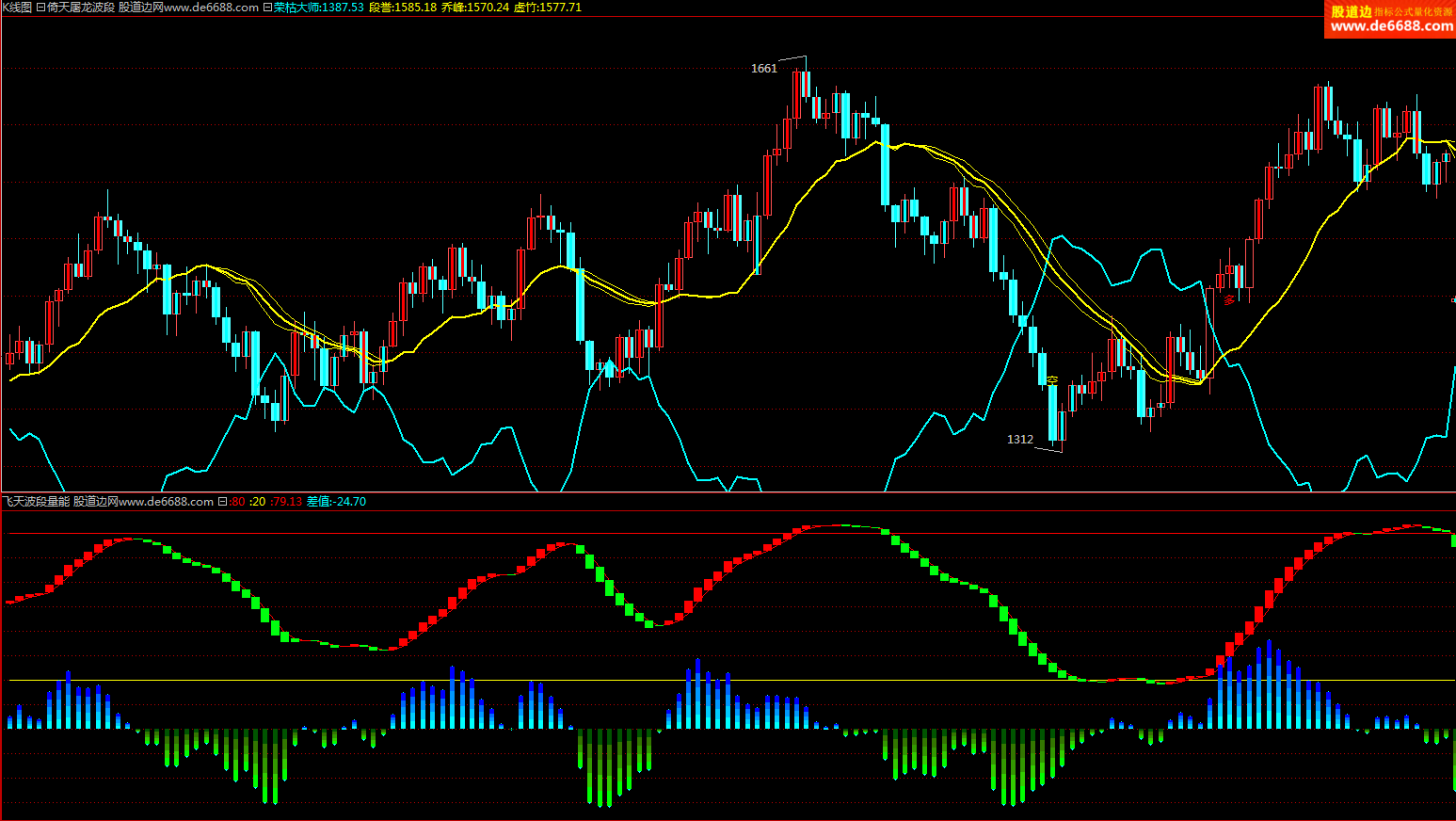Click the red 多 buy signal marker

click(1229, 299)
